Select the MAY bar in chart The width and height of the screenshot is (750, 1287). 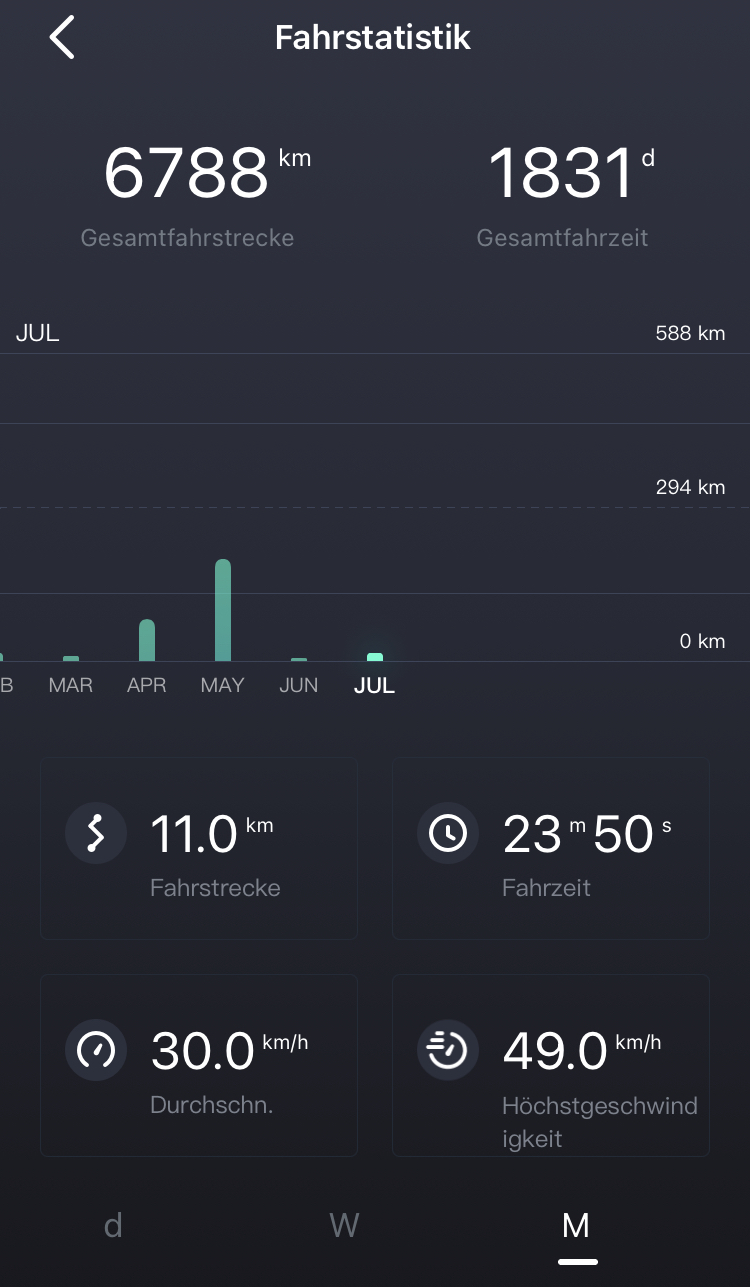click(x=223, y=610)
